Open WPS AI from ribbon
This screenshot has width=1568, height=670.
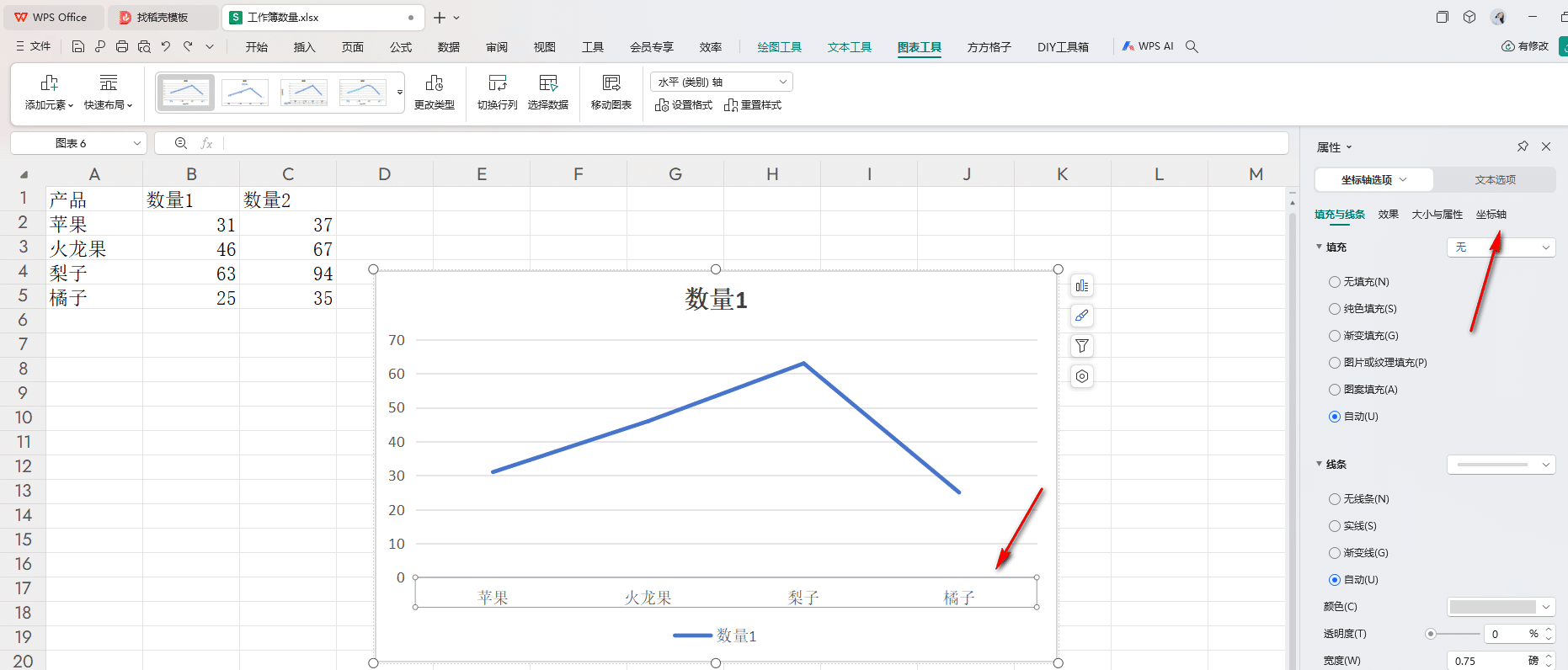(1148, 47)
